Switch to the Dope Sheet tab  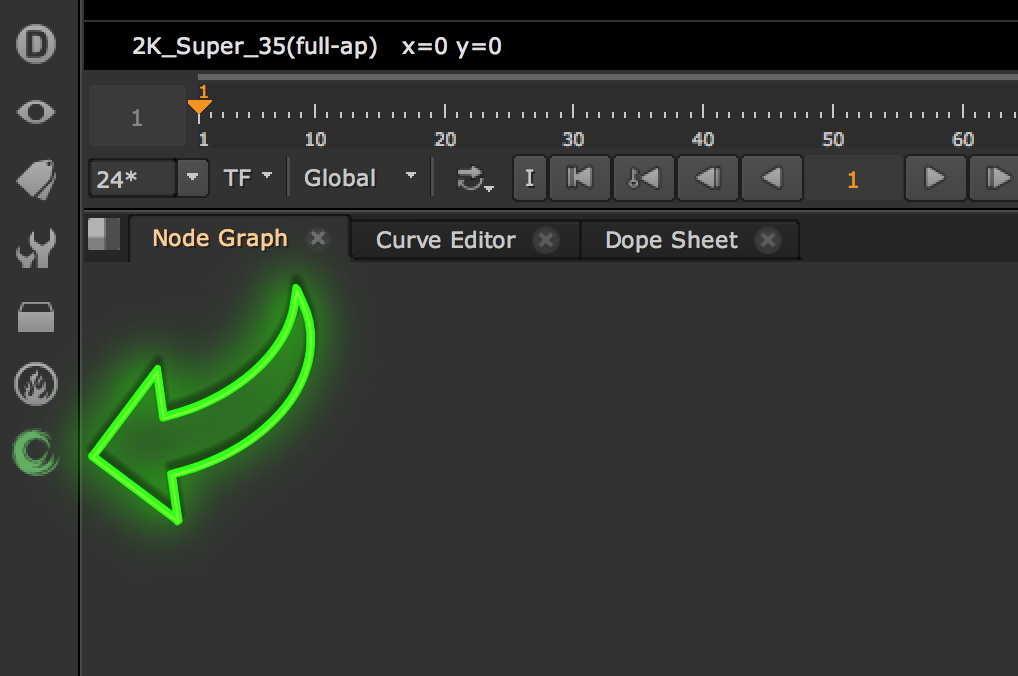coord(671,240)
